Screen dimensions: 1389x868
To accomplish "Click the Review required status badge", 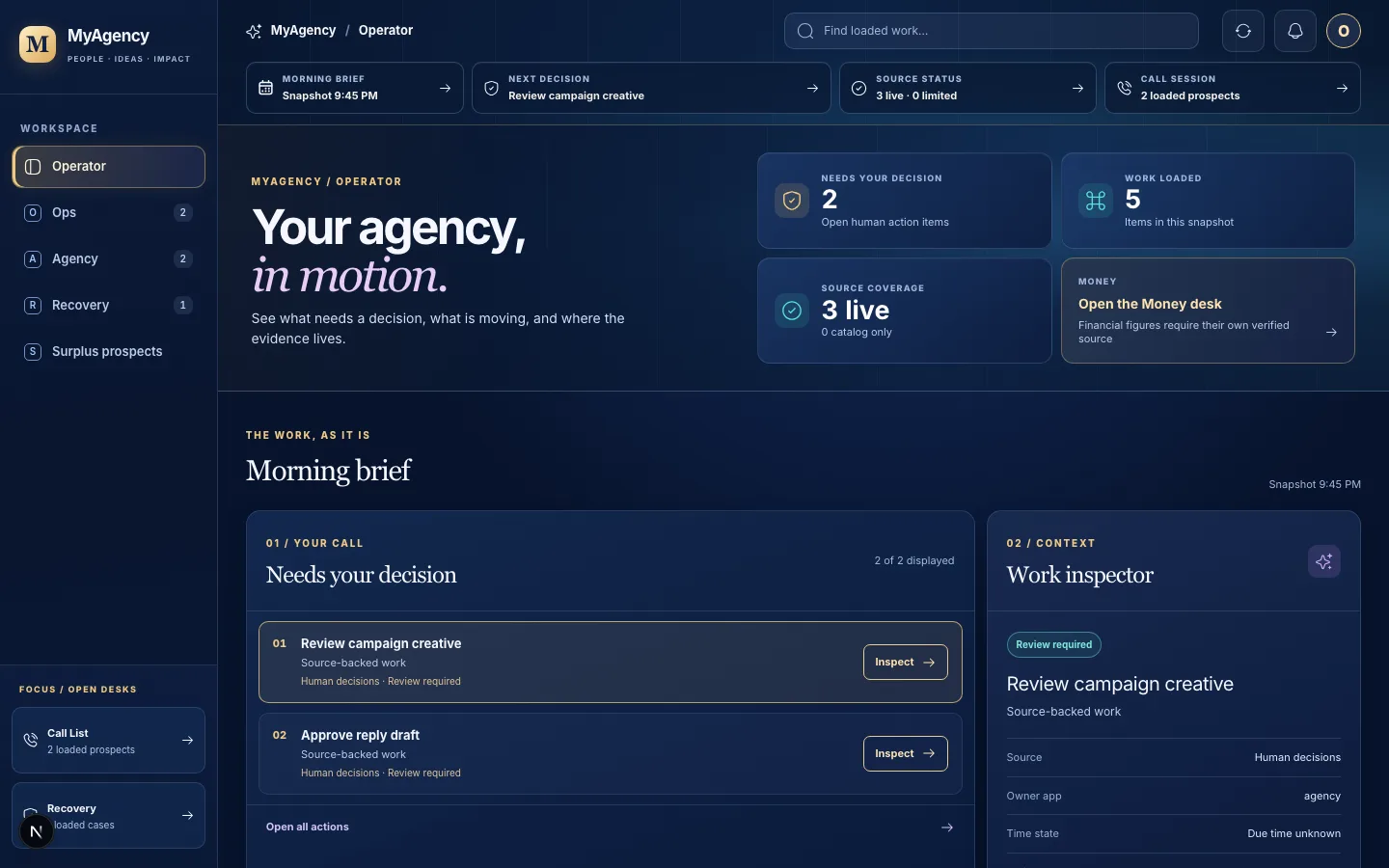I will pos(1053,645).
